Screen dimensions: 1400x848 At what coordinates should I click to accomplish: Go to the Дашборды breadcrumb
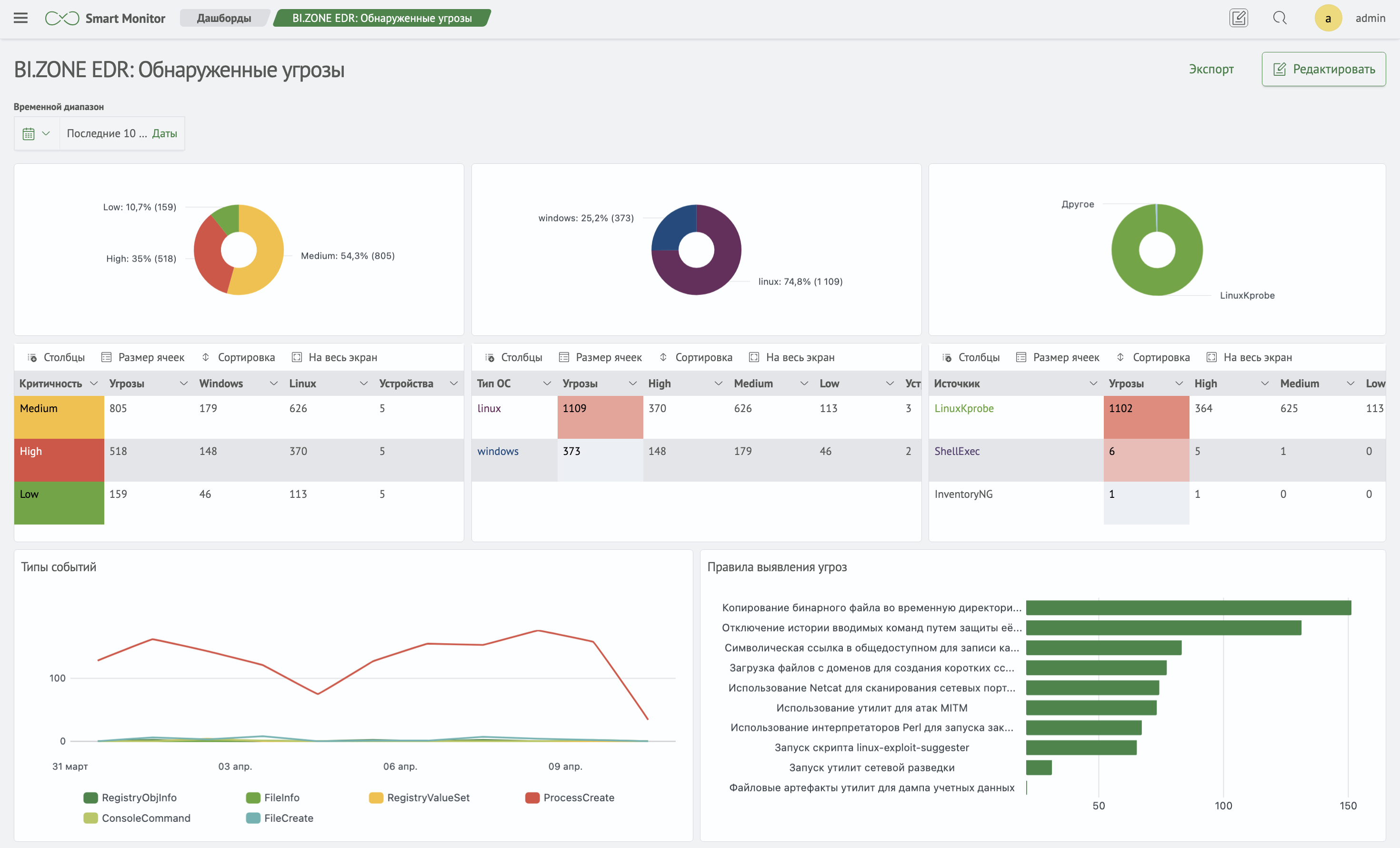pyautogui.click(x=224, y=18)
